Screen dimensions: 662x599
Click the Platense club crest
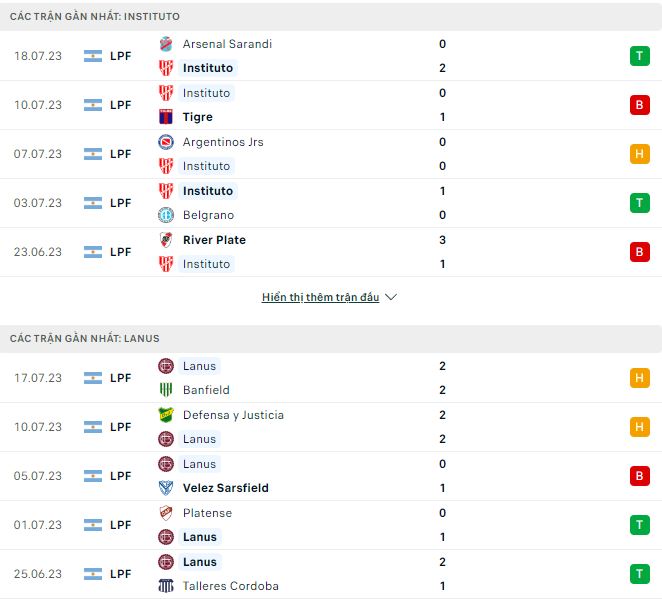pos(166,513)
